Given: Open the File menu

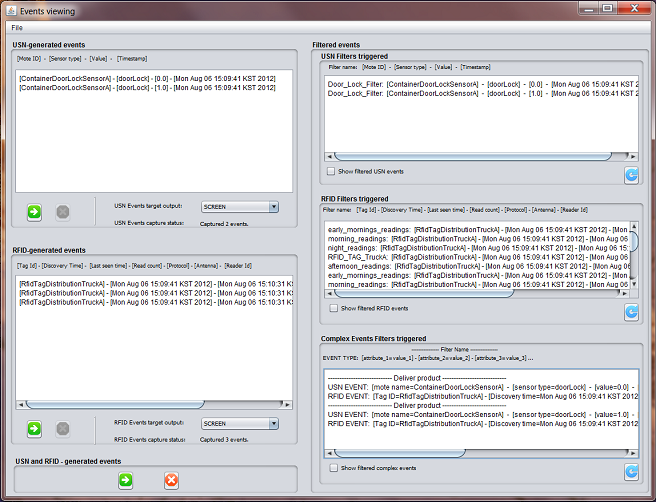Looking at the screenshot, I should pyautogui.click(x=17, y=27).
